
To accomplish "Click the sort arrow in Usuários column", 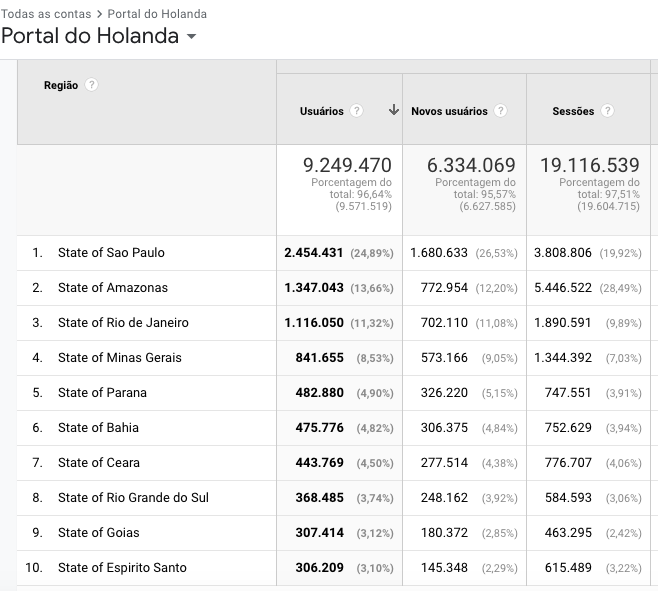I will click(x=394, y=111).
